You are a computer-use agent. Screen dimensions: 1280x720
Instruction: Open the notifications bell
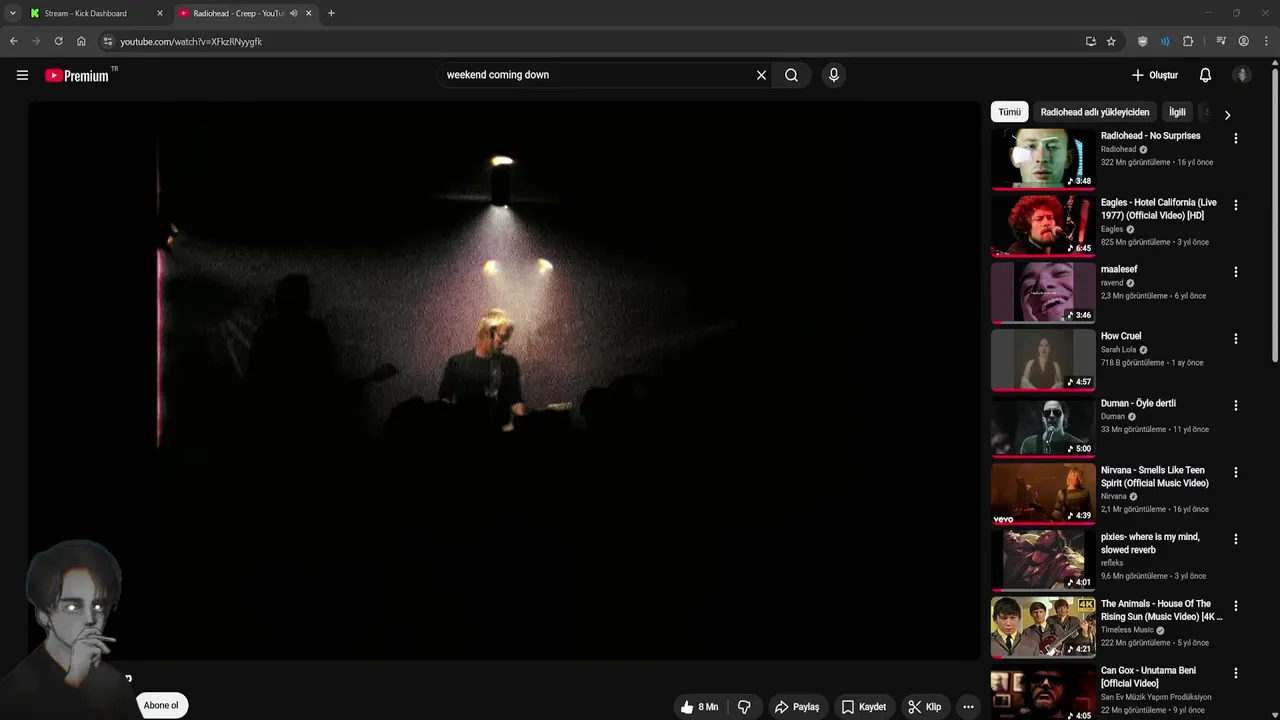tap(1205, 75)
